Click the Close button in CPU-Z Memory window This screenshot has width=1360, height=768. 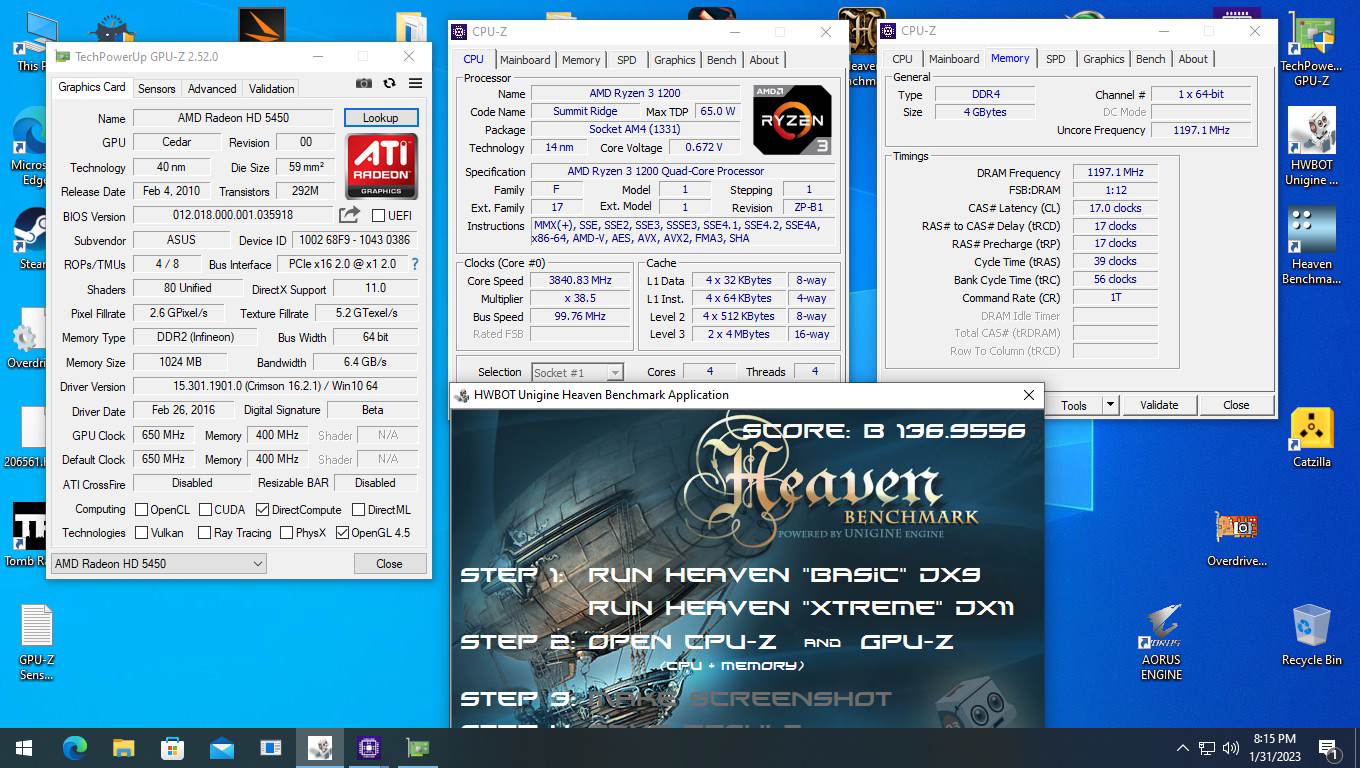tap(1236, 405)
